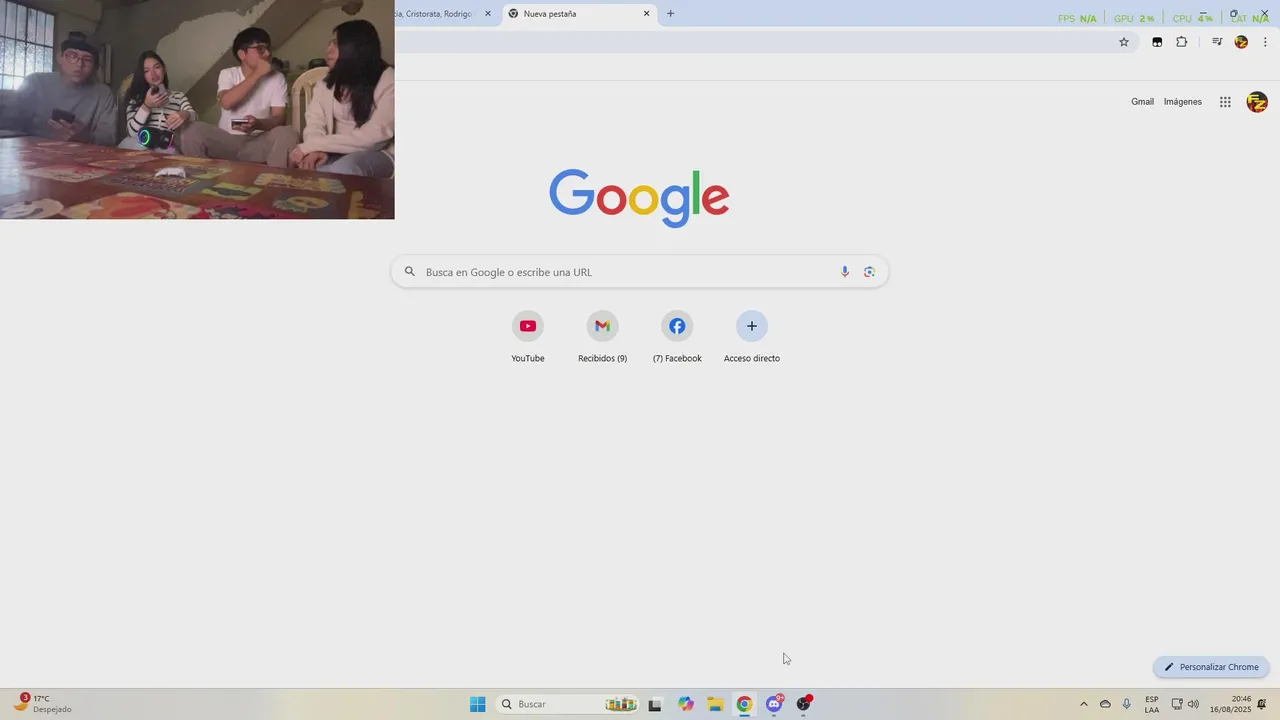This screenshot has width=1280, height=720.
Task: Open OBS Studio taskbar icon
Action: pyautogui.click(x=804, y=704)
